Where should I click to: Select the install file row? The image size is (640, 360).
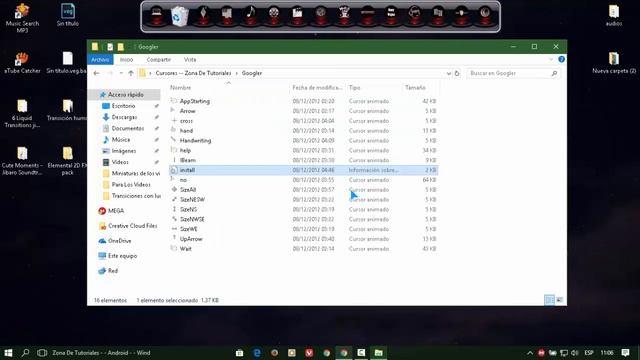coord(304,170)
